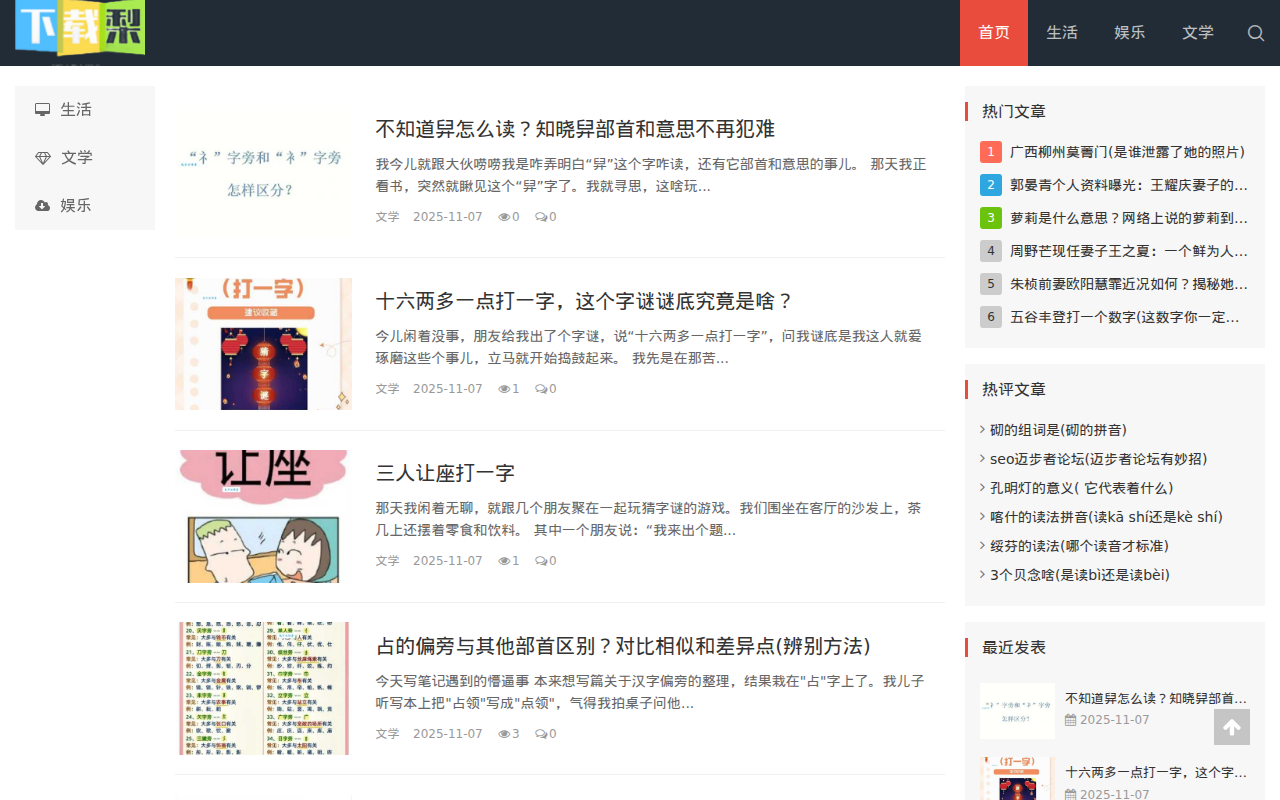Open the comment bubble icon on 十六两多一点打一字

pos(540,388)
